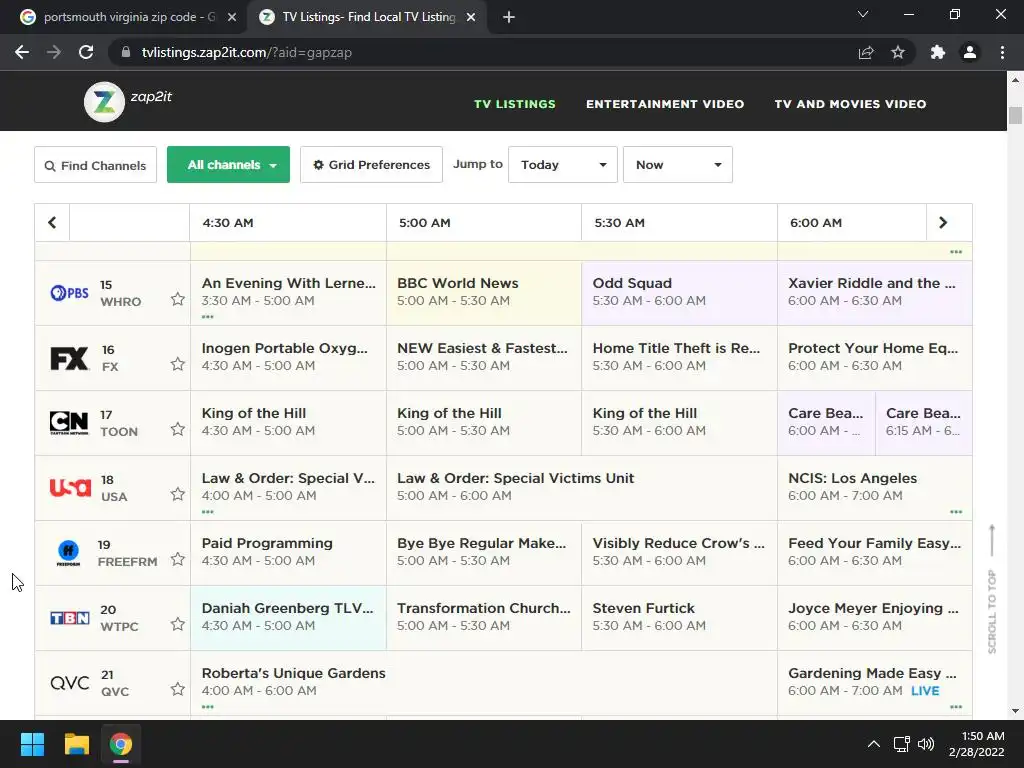Expand dots under Gardening Made Easy
Viewport: 1024px width, 768px height.
pos(956,707)
